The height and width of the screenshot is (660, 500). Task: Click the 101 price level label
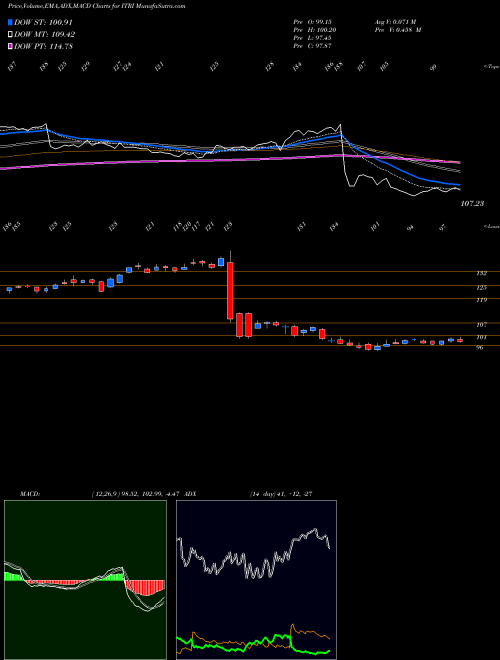(x=481, y=337)
